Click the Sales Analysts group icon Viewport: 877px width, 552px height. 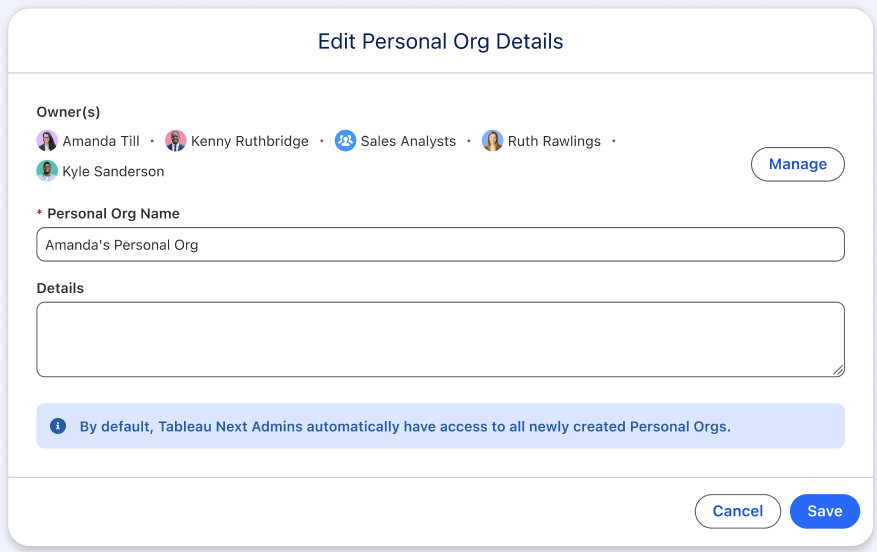pyautogui.click(x=345, y=141)
